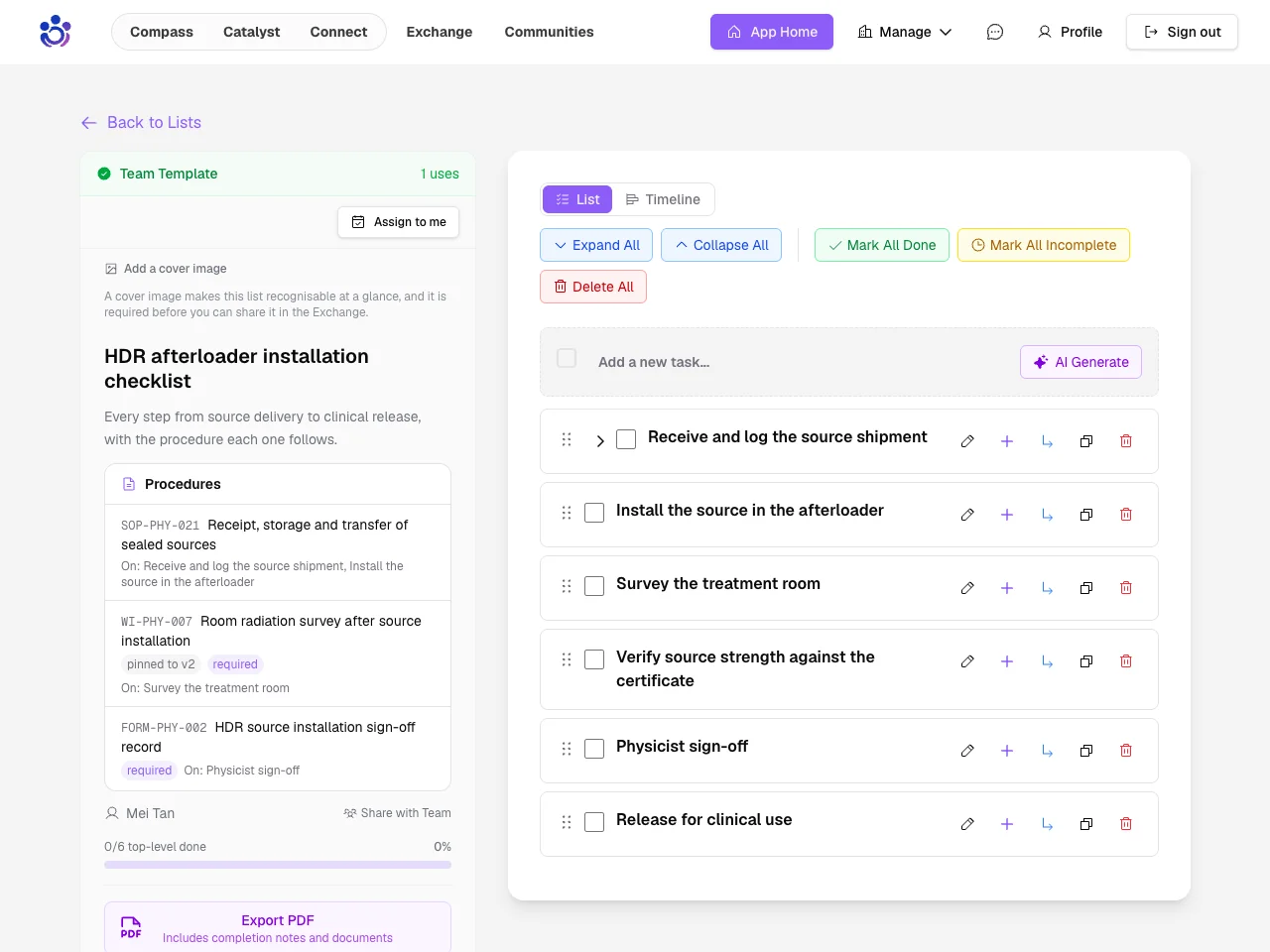Click the AI Generate button
This screenshot has width=1270, height=952.
tap(1081, 362)
